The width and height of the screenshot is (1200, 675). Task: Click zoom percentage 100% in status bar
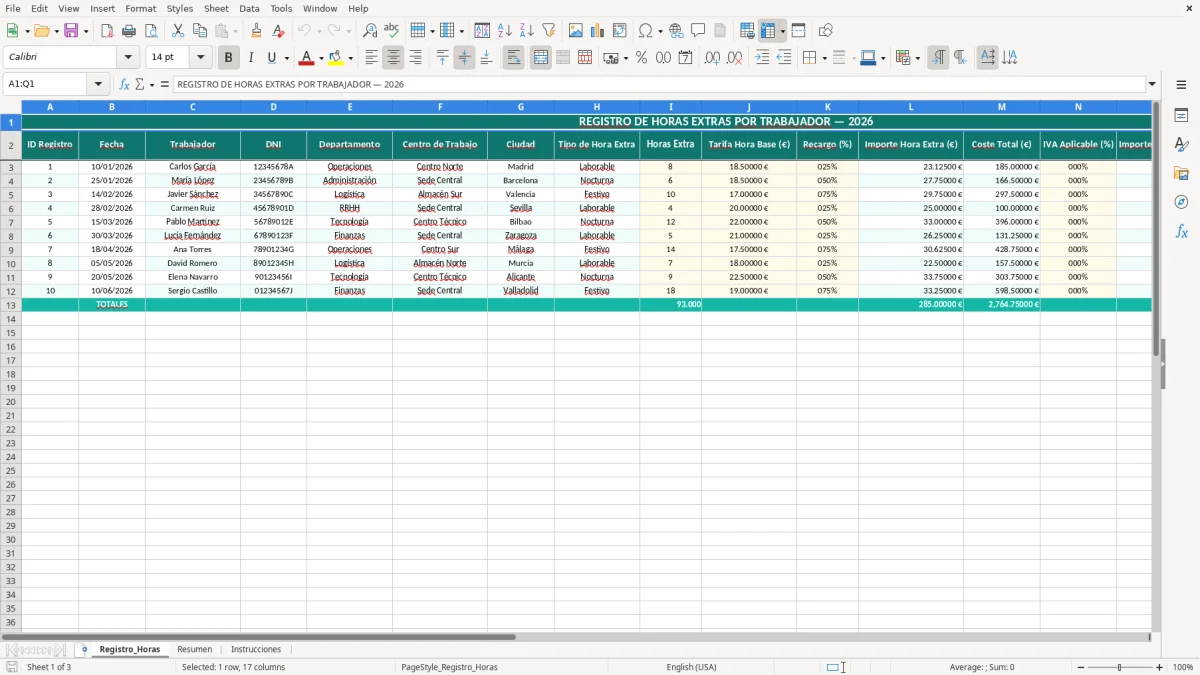click(1183, 667)
